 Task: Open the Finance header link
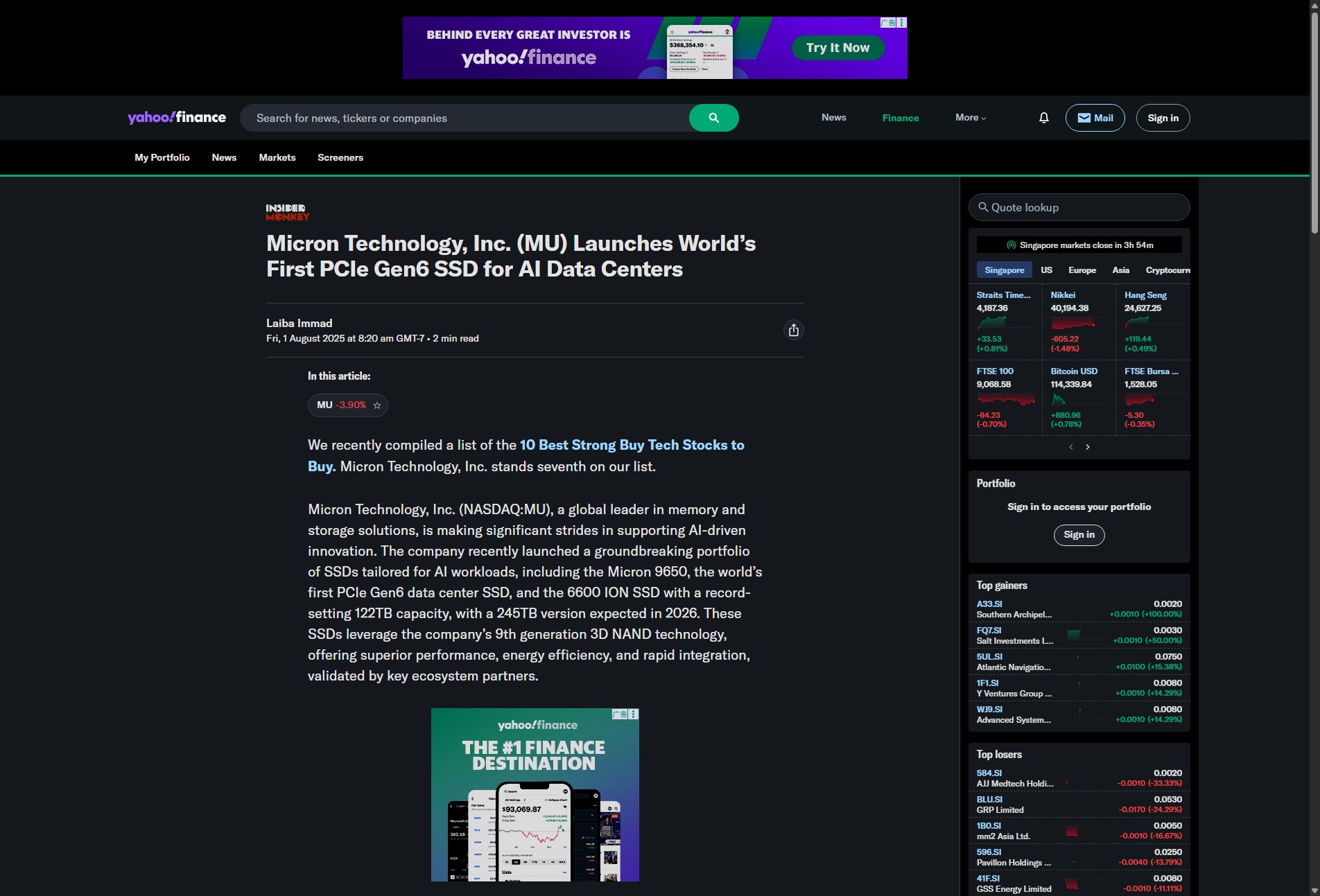click(x=900, y=118)
